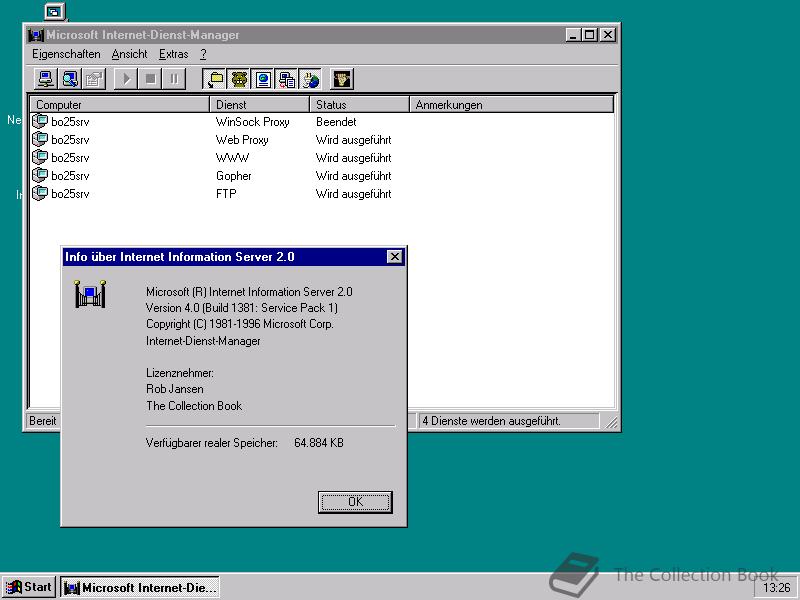Open the Ansicht menu
This screenshot has height=600, width=800.
click(130, 54)
